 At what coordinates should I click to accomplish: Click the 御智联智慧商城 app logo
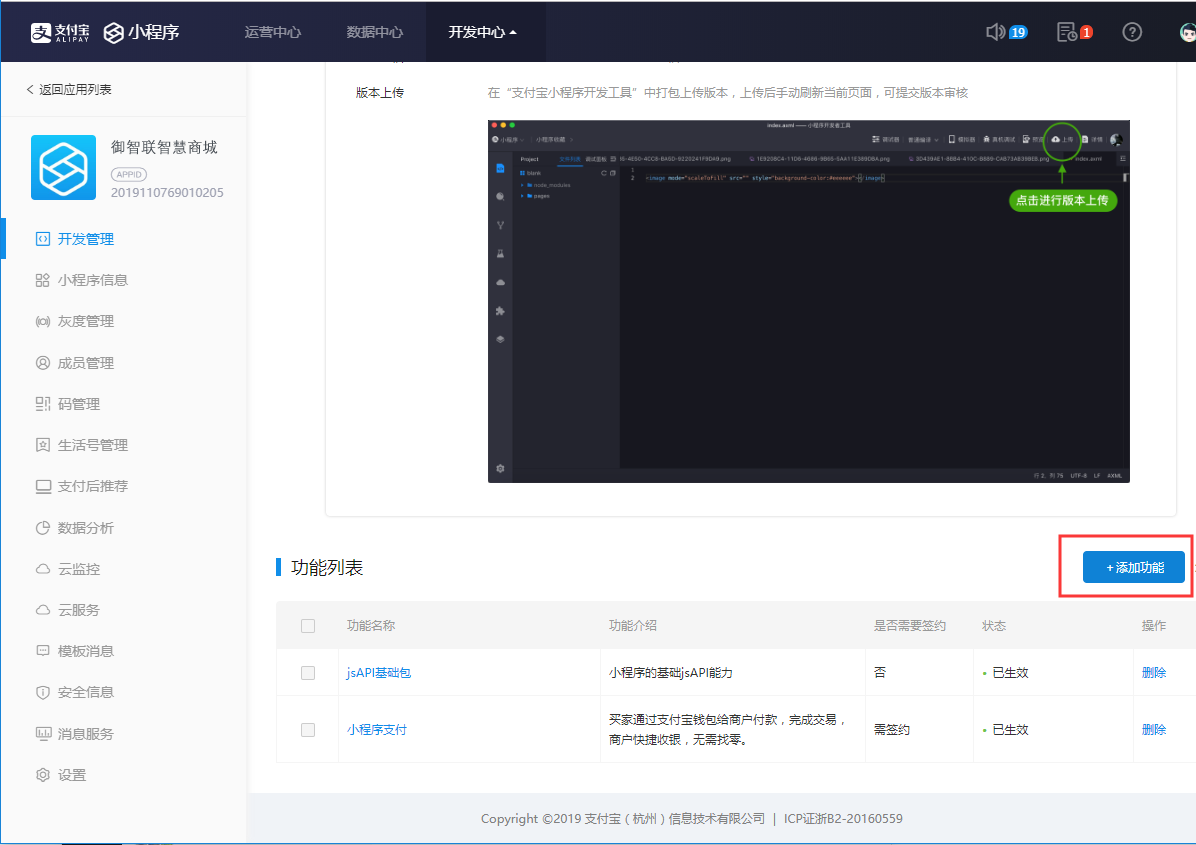click(63, 167)
